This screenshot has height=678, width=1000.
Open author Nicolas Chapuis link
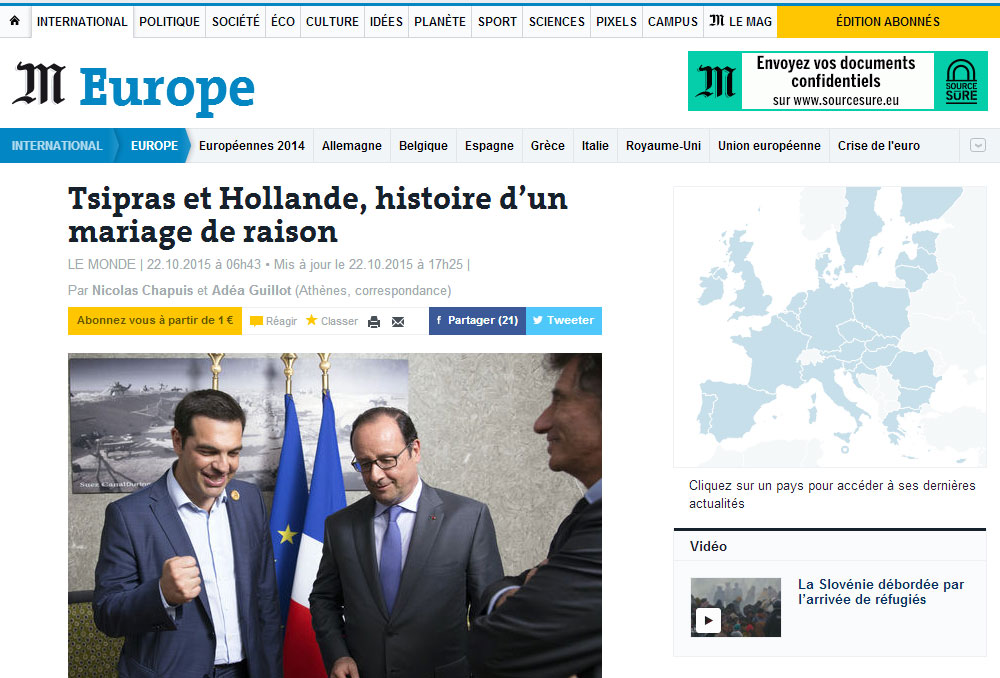[142, 290]
